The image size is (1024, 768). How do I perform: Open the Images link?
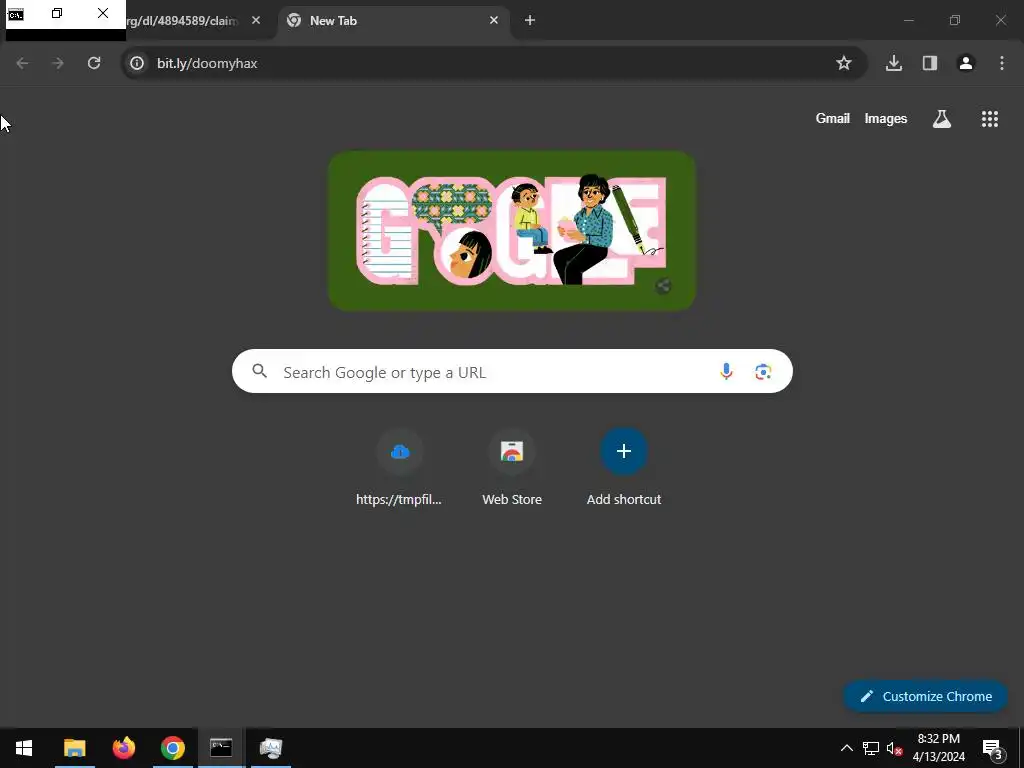click(886, 118)
